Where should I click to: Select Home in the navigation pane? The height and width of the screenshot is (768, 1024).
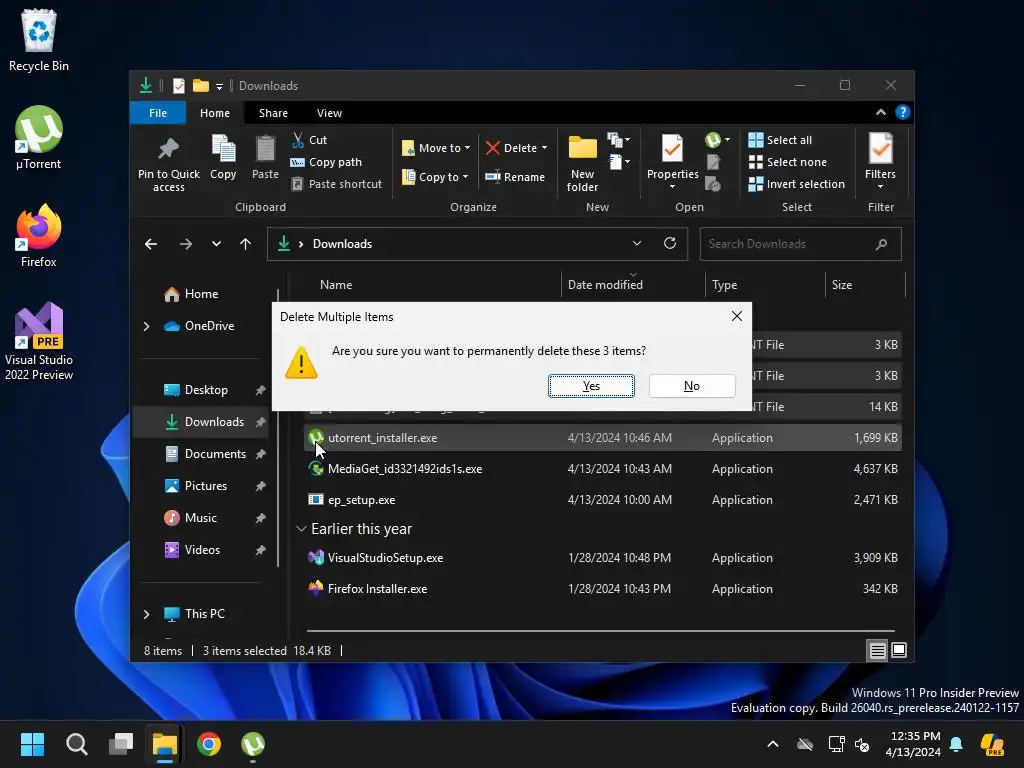[x=201, y=294]
